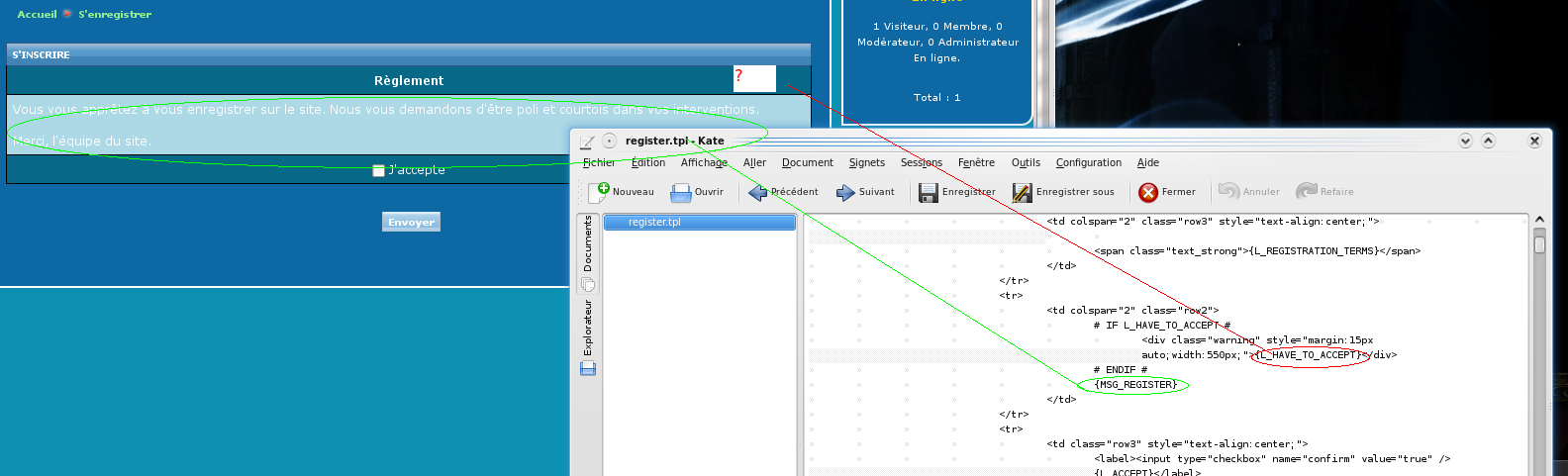Image resolution: width=1568 pixels, height=476 pixels.
Task: Open the Configuration menu
Action: (x=1088, y=163)
